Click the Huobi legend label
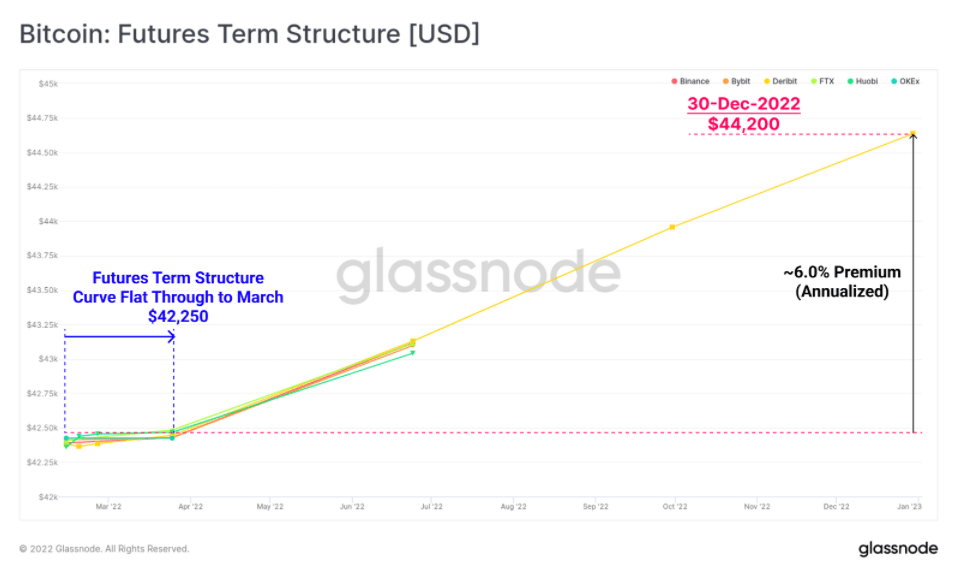This screenshot has height=575, width=954. coord(866,81)
